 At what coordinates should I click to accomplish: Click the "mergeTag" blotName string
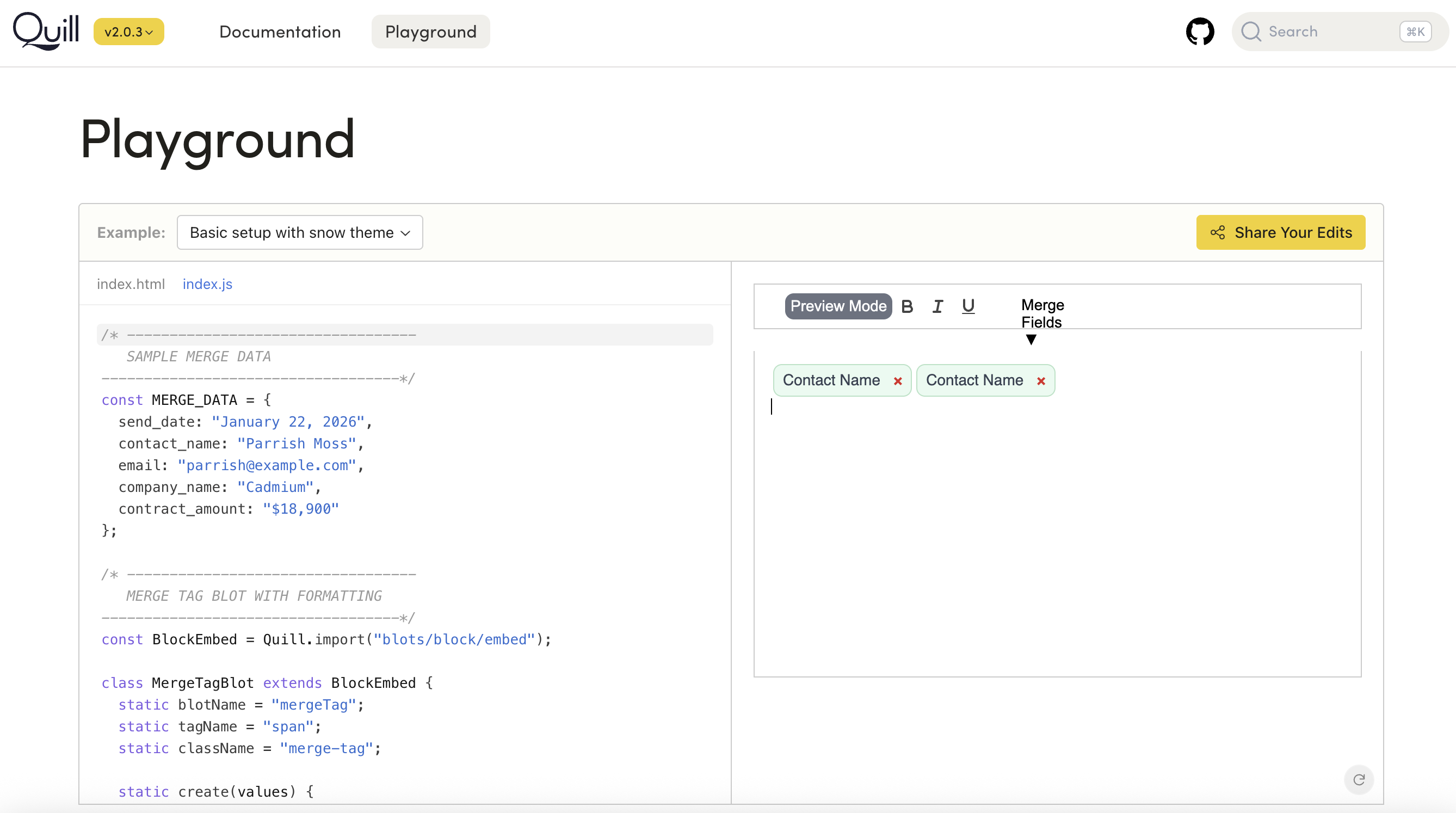314,705
